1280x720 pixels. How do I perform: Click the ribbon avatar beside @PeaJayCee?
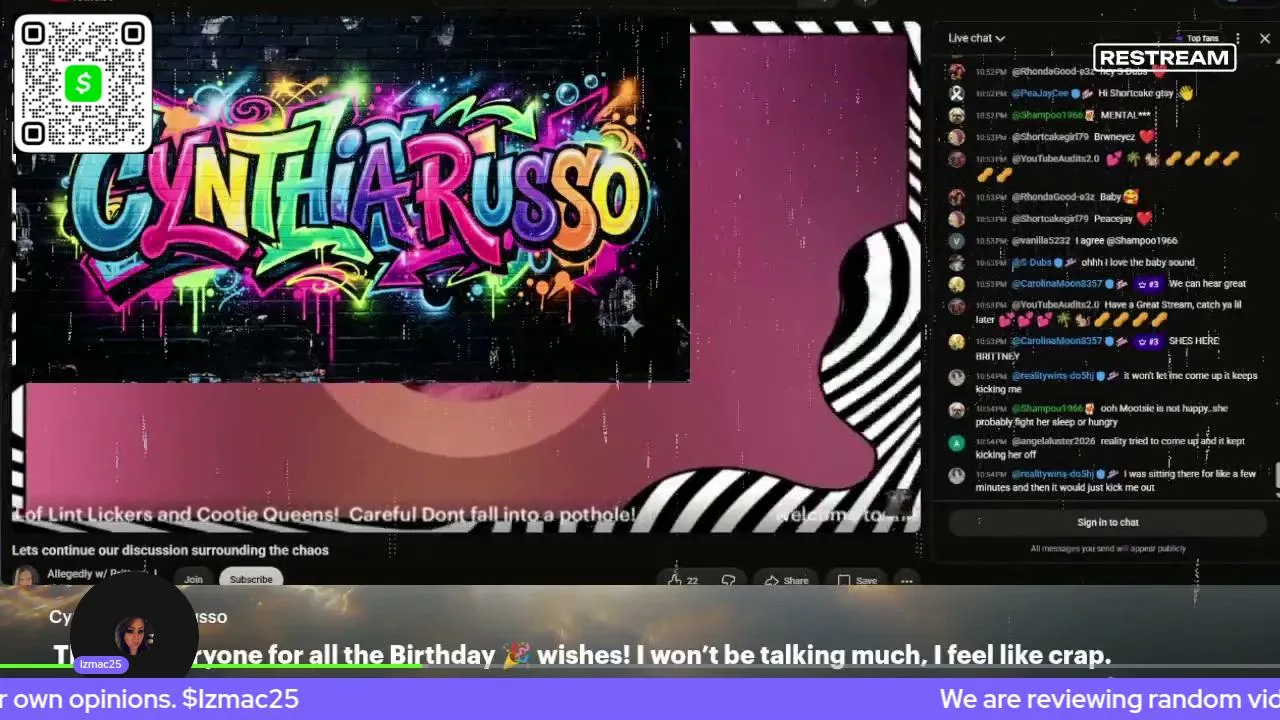pos(957,93)
